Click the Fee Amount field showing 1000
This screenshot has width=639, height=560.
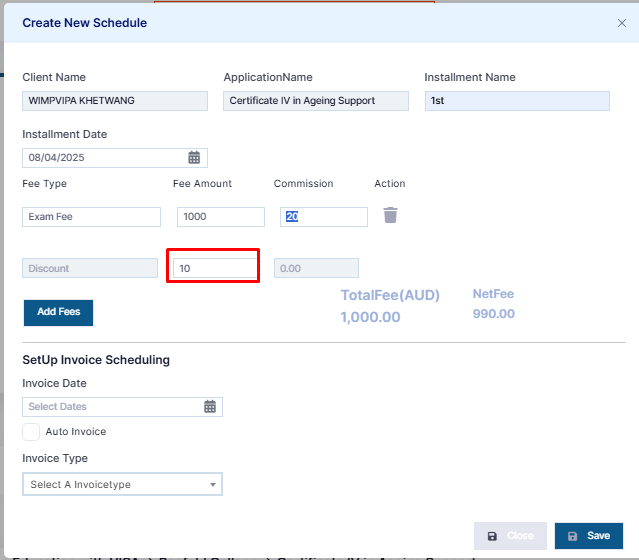[x=220, y=217]
